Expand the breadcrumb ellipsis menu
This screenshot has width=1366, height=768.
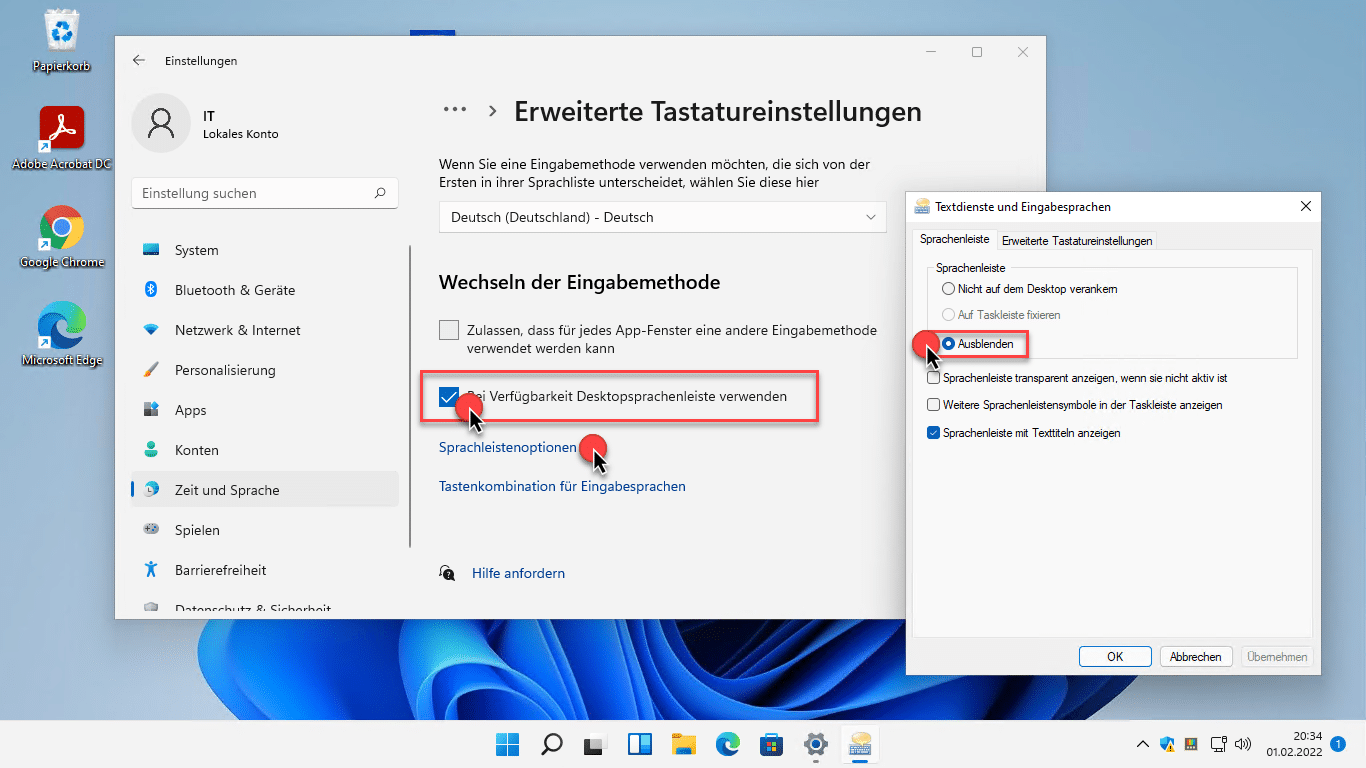tap(455, 110)
